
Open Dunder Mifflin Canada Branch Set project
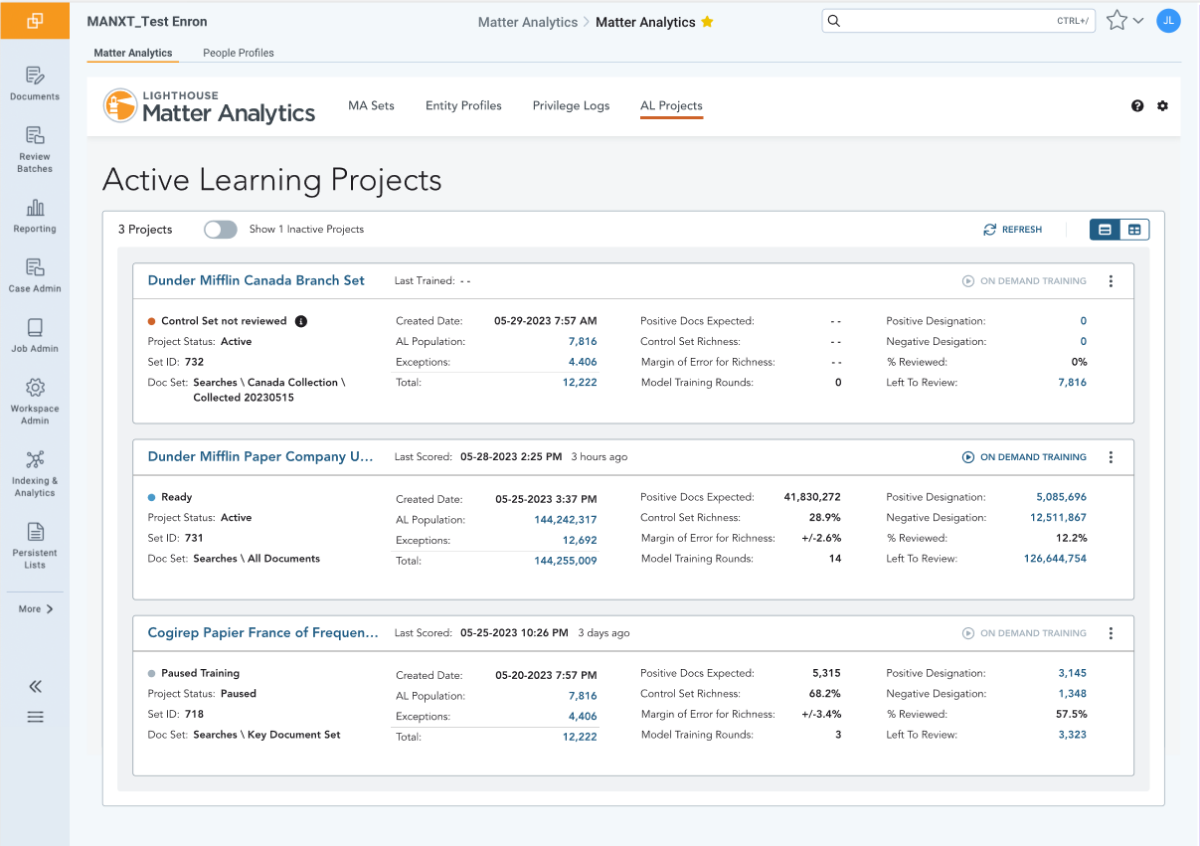pyautogui.click(x=256, y=281)
